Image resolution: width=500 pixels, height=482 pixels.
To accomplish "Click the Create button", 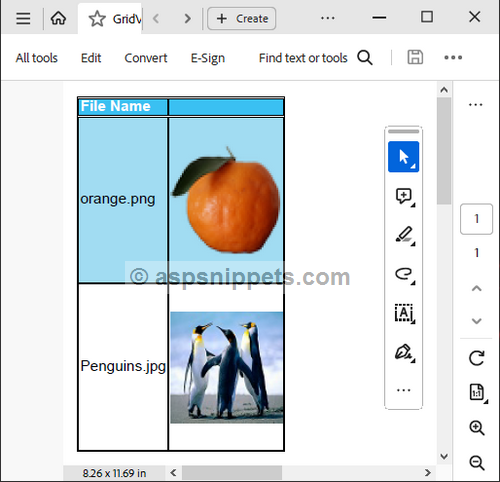I will (x=242, y=19).
